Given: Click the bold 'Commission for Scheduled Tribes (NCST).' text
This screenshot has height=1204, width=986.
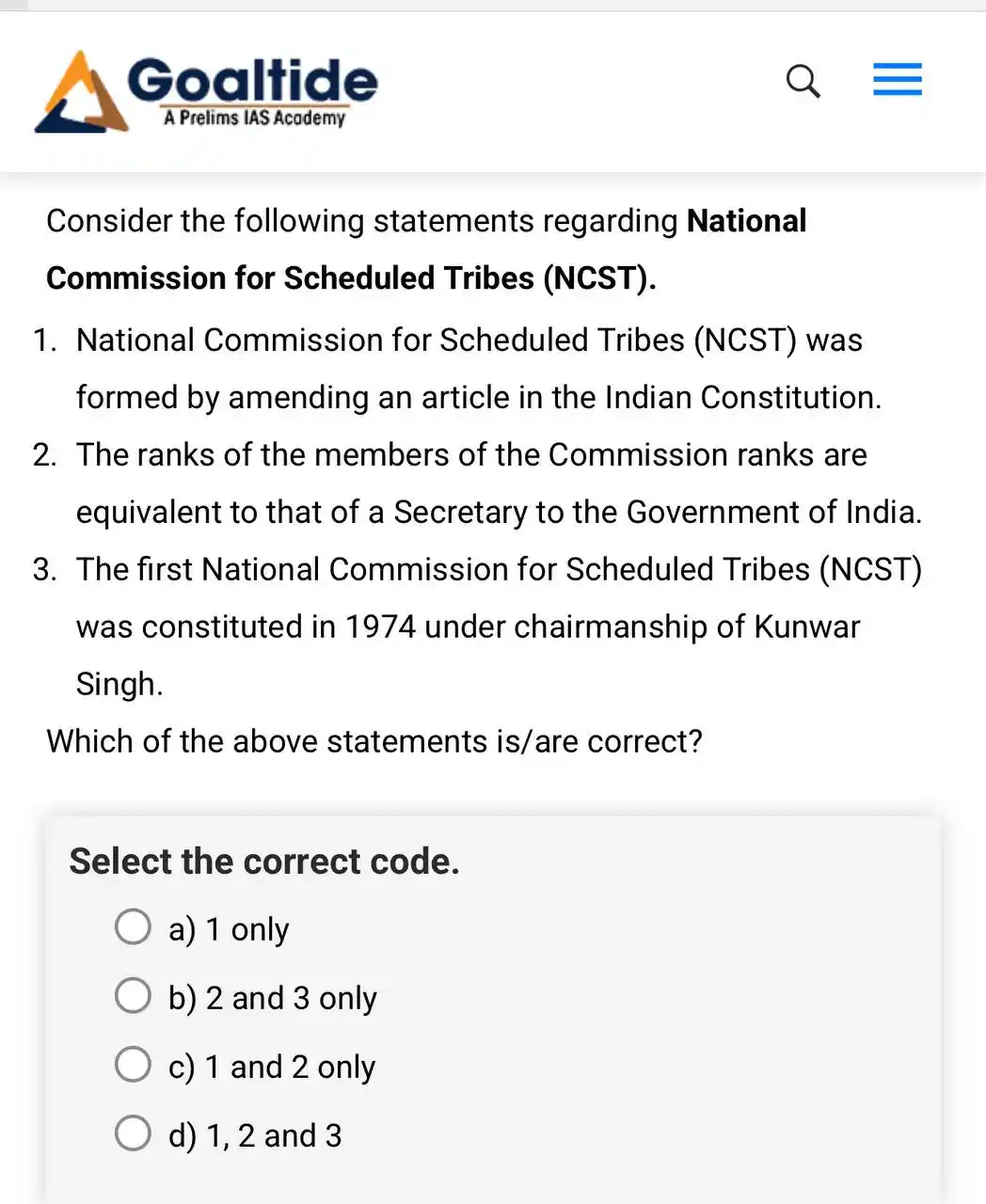Looking at the screenshot, I should click(x=351, y=278).
